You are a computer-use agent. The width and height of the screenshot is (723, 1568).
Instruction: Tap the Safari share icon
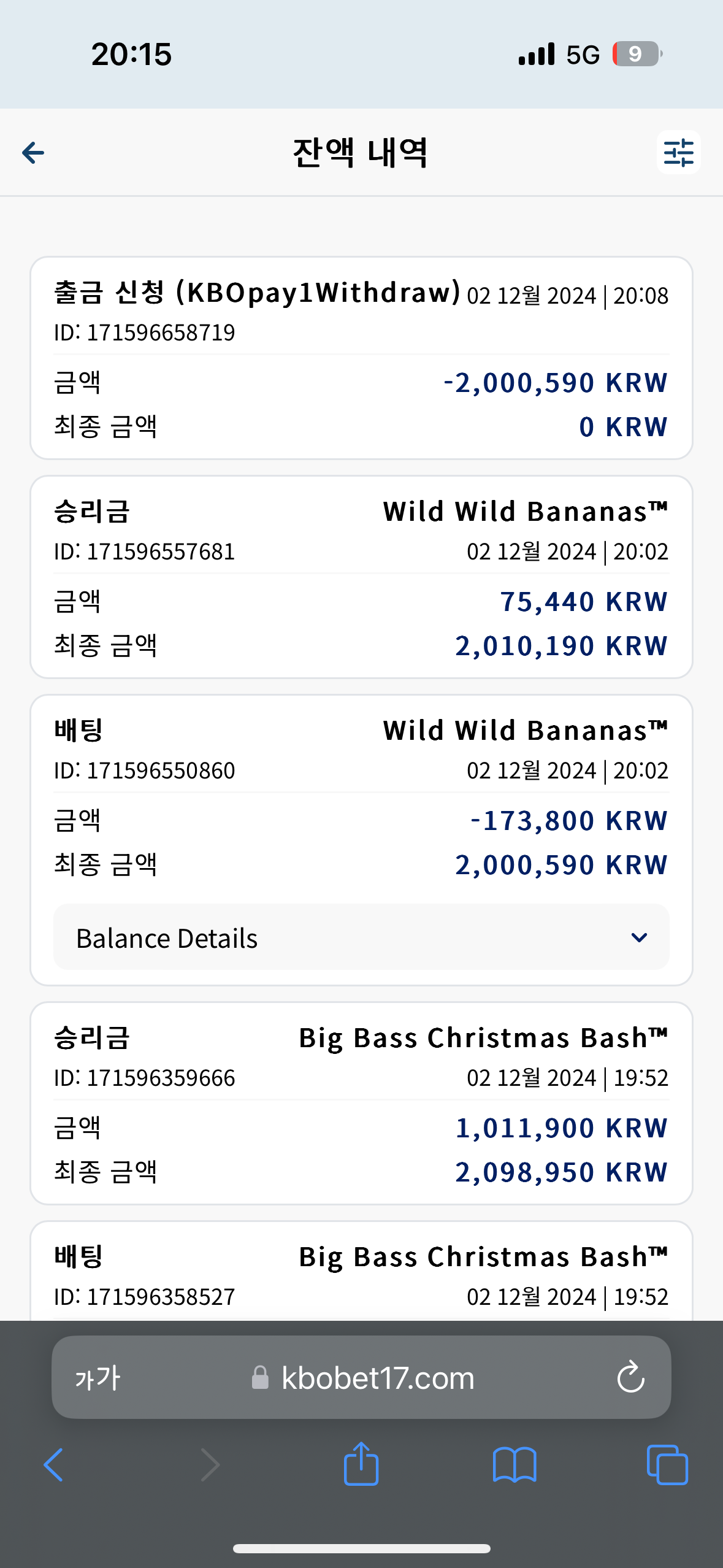tap(361, 1464)
